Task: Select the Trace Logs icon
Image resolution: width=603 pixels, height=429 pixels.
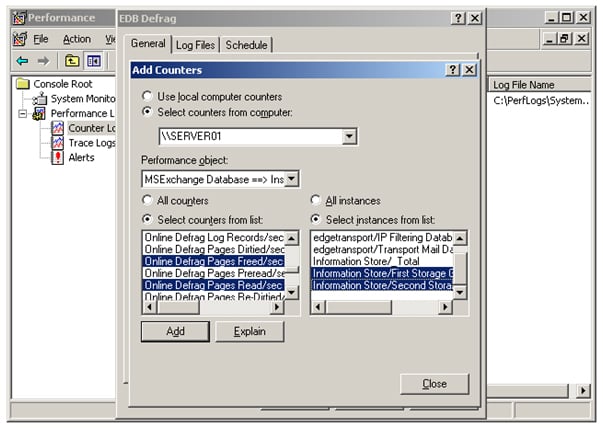Action: coord(57,143)
